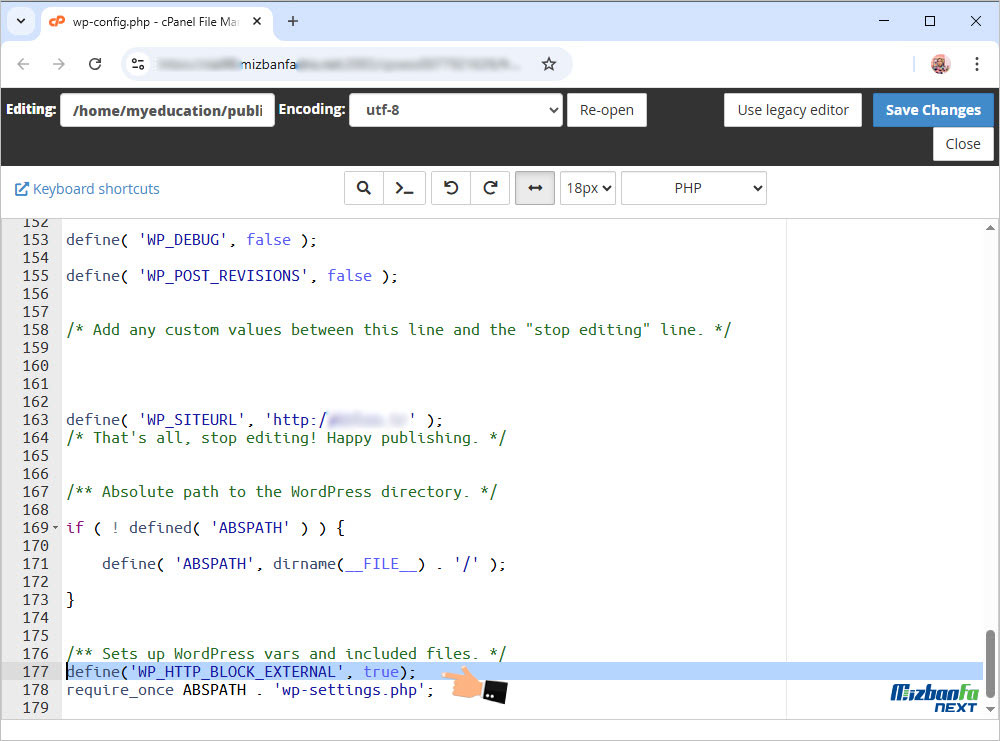This screenshot has width=1000, height=741.
Task: Collapse code block at line 169
Action: (55, 528)
